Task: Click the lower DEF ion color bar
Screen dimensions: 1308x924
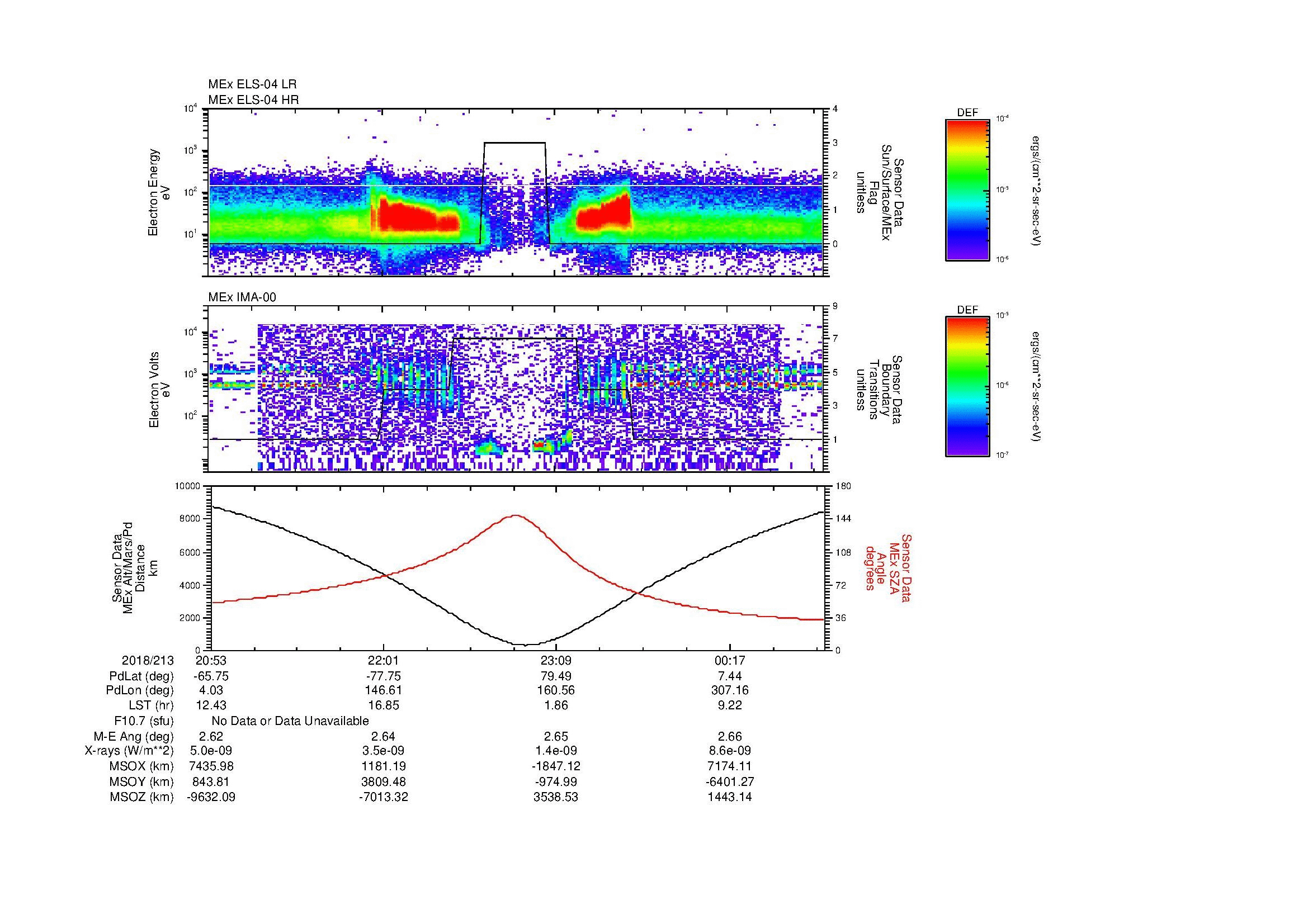Action: pyautogui.click(x=967, y=387)
